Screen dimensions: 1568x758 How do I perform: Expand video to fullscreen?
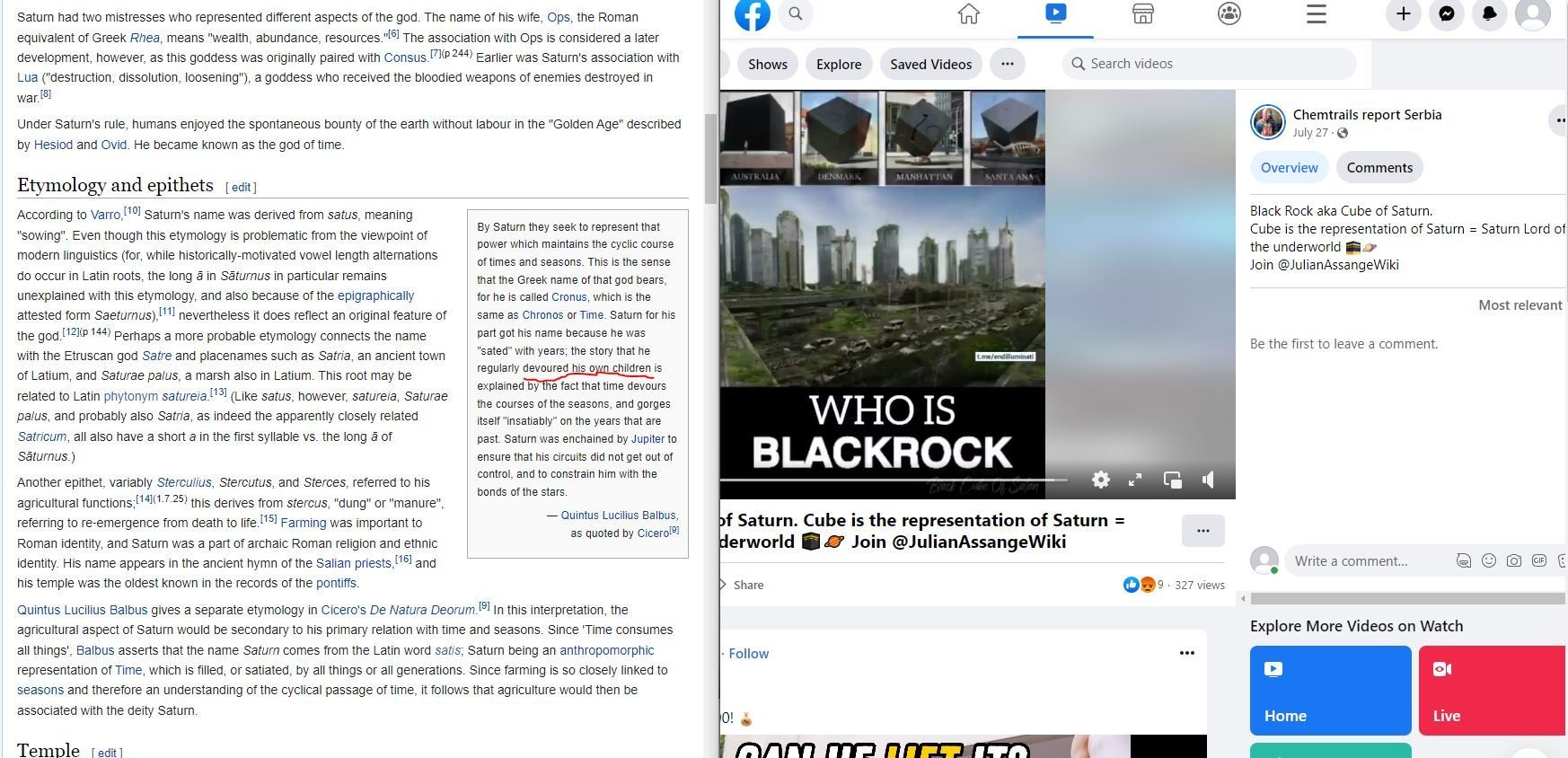1135,480
